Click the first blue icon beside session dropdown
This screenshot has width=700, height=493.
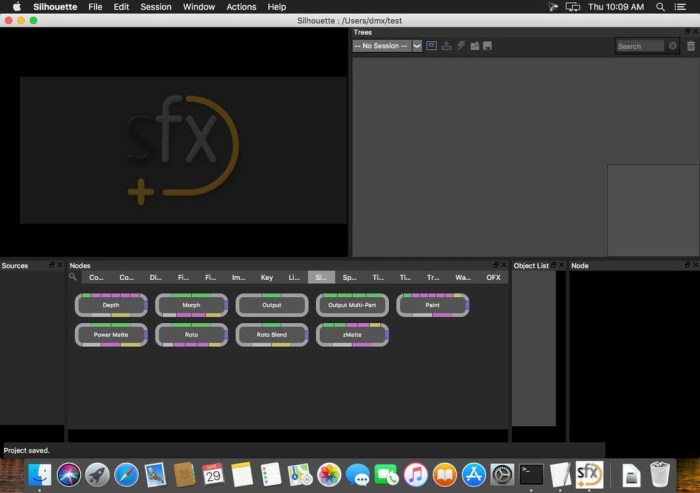click(431, 46)
